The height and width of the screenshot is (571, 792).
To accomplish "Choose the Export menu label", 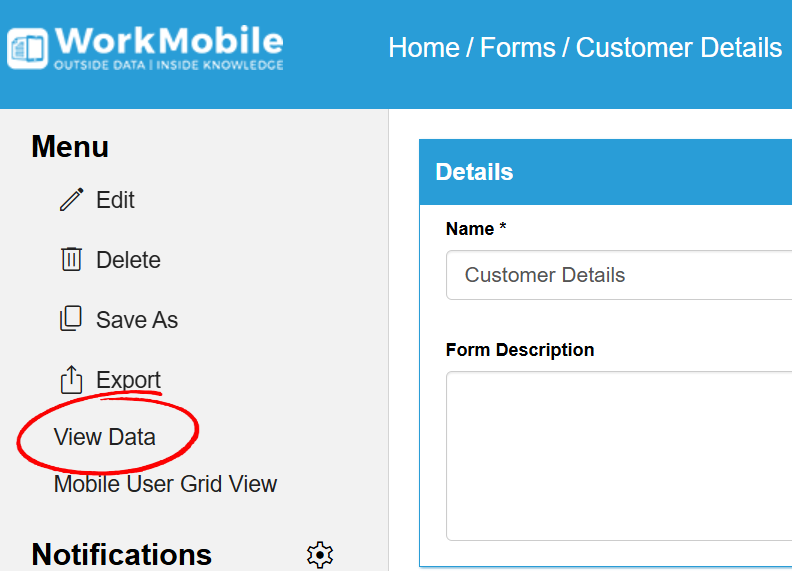I will click(x=128, y=380).
